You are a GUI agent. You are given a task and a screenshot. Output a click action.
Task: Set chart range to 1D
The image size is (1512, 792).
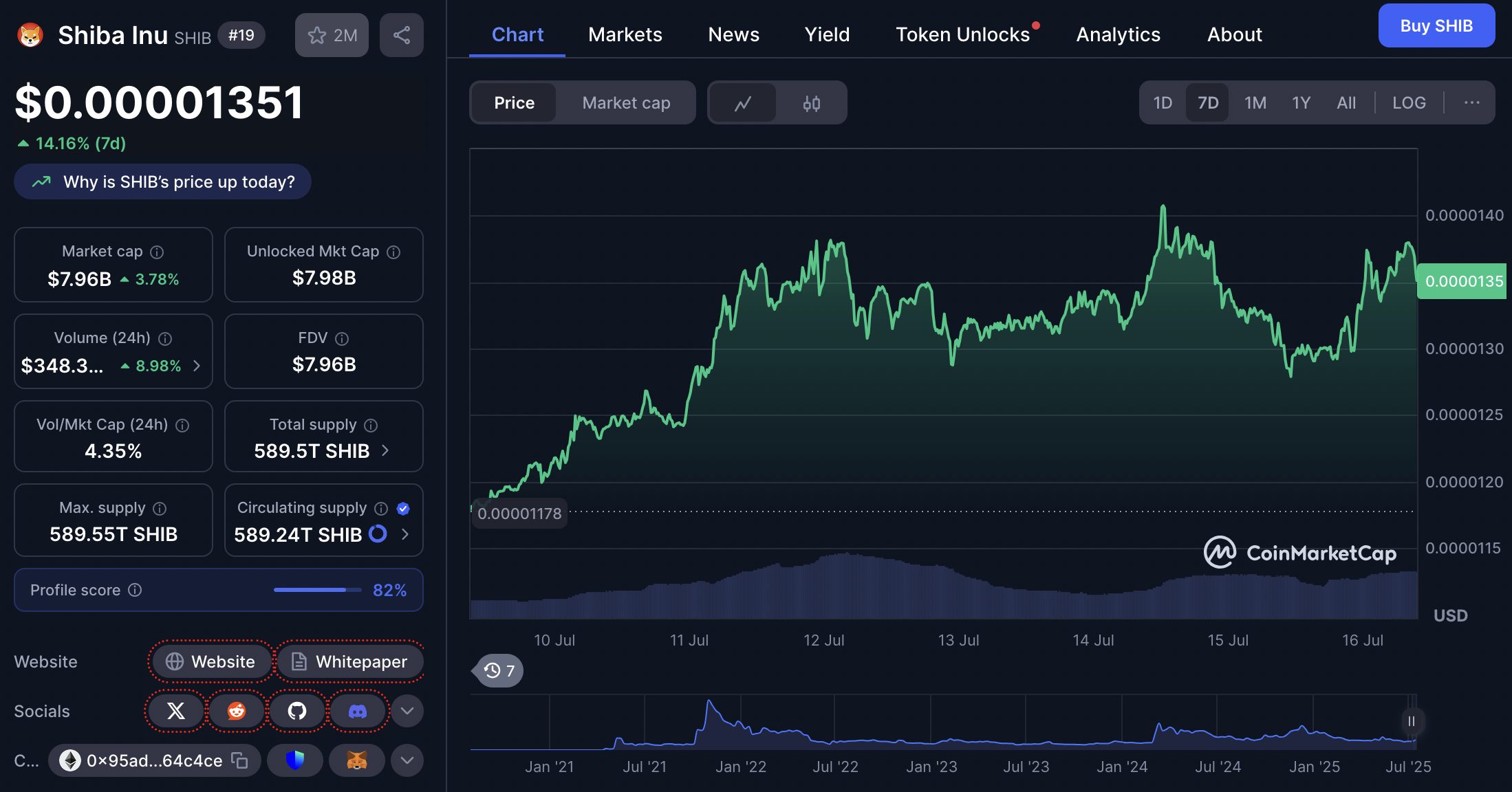[1163, 103]
